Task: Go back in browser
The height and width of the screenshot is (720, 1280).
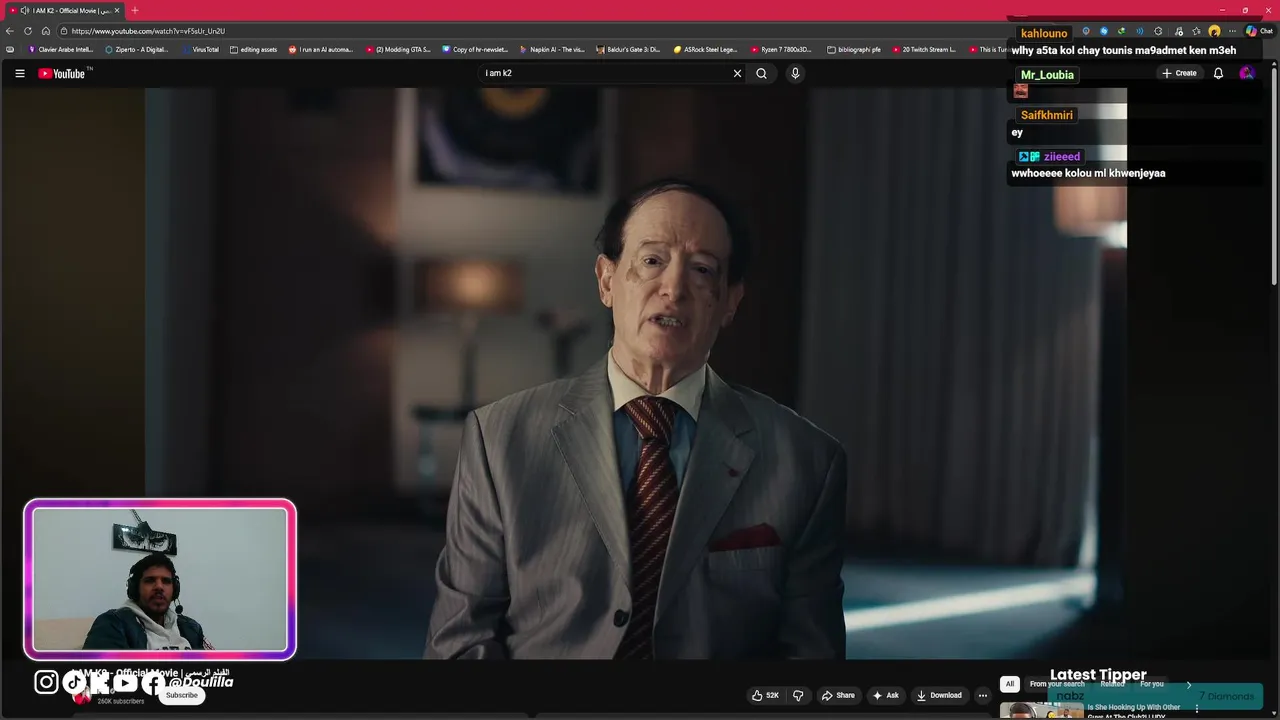Action: point(10,31)
